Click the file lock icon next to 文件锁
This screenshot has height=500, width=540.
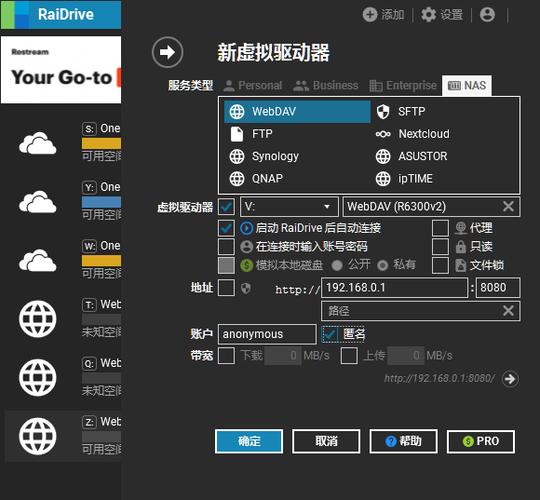pyautogui.click(x=460, y=265)
